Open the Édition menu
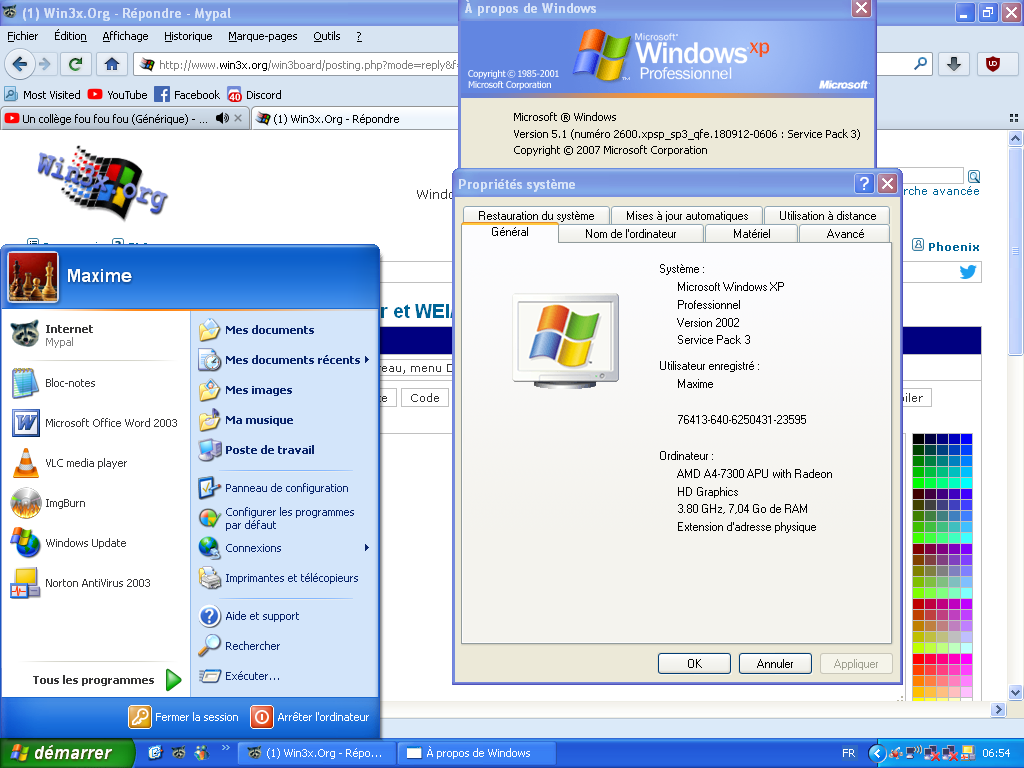 [x=70, y=37]
